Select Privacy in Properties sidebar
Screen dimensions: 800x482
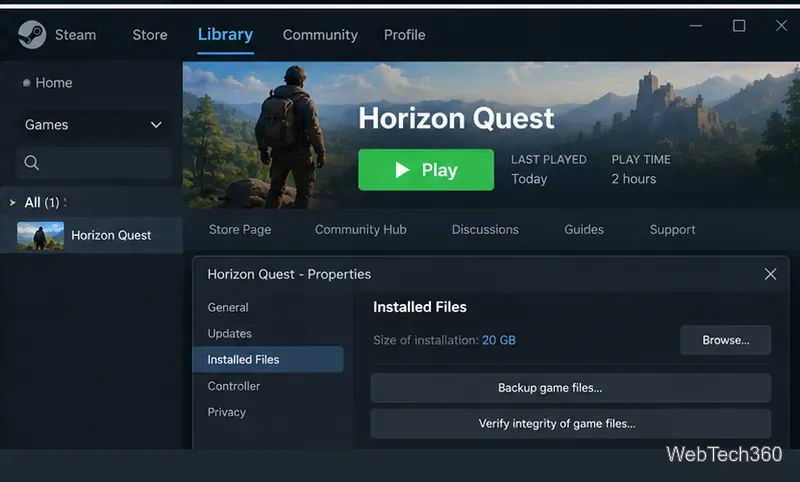(227, 412)
